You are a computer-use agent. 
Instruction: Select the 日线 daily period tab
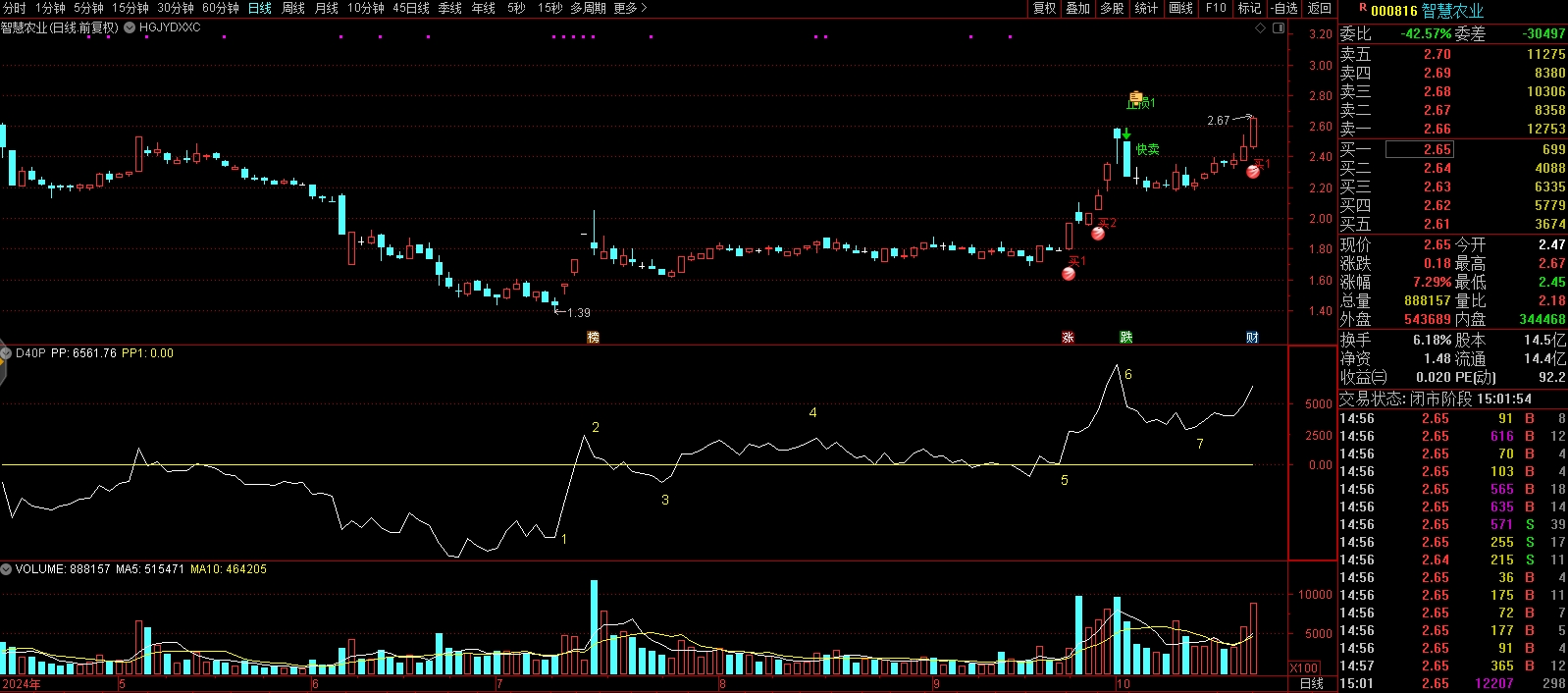[260, 8]
